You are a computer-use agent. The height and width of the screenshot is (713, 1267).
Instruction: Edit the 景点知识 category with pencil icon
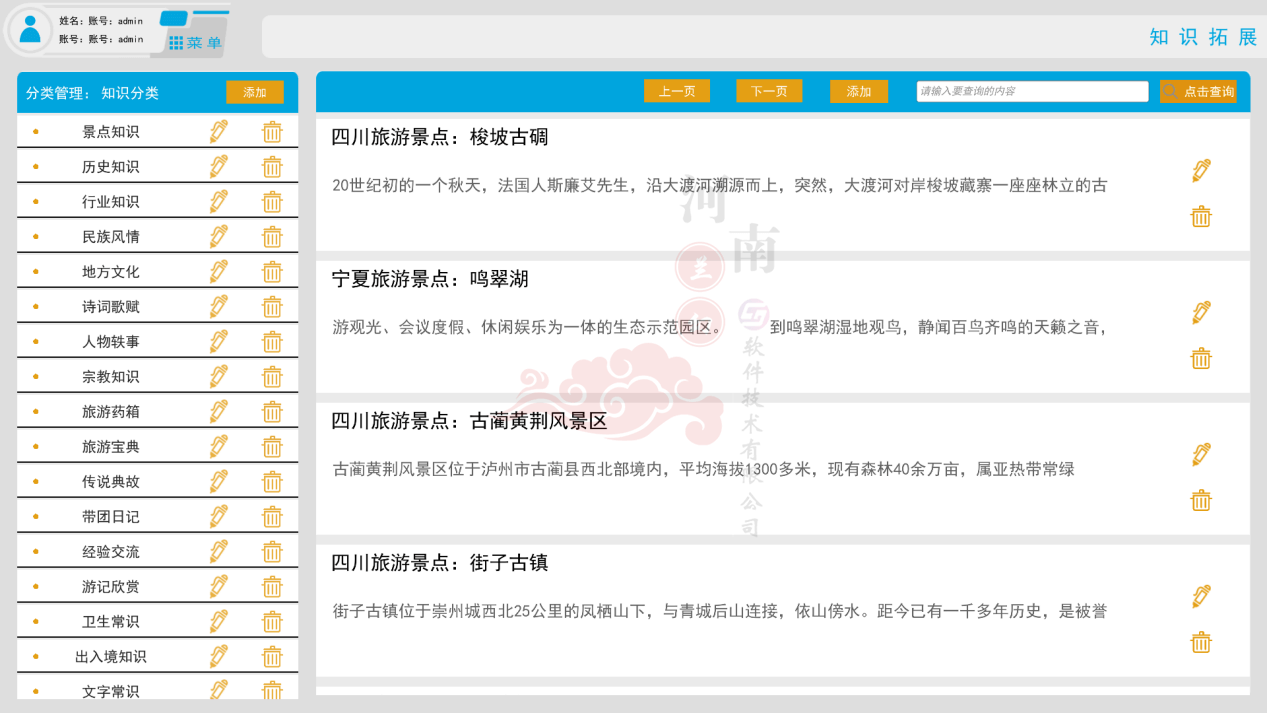pos(218,131)
